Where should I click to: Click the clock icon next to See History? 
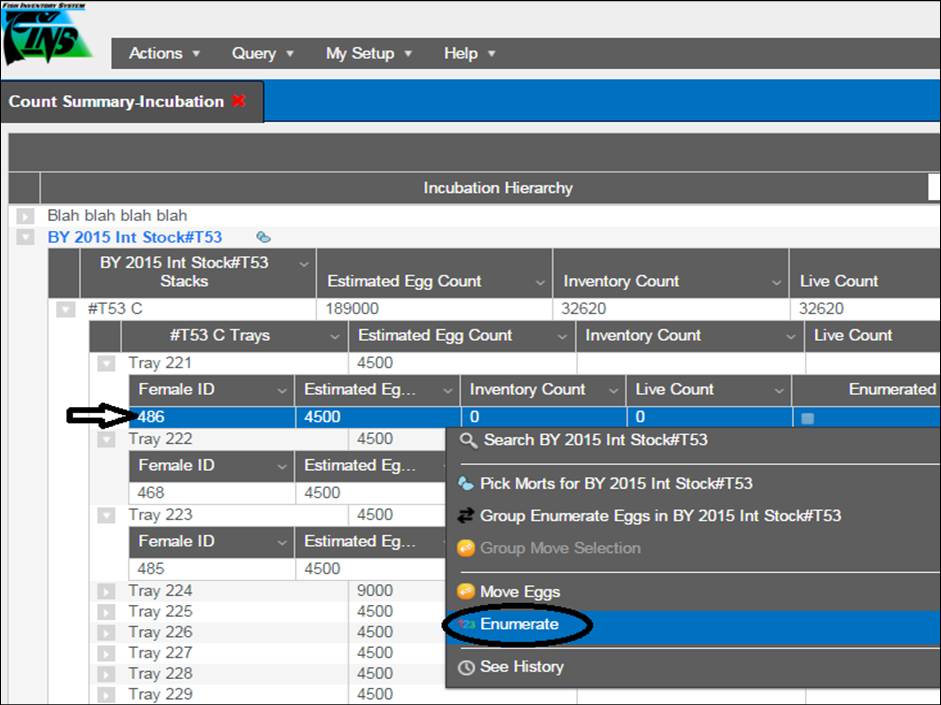(x=465, y=668)
